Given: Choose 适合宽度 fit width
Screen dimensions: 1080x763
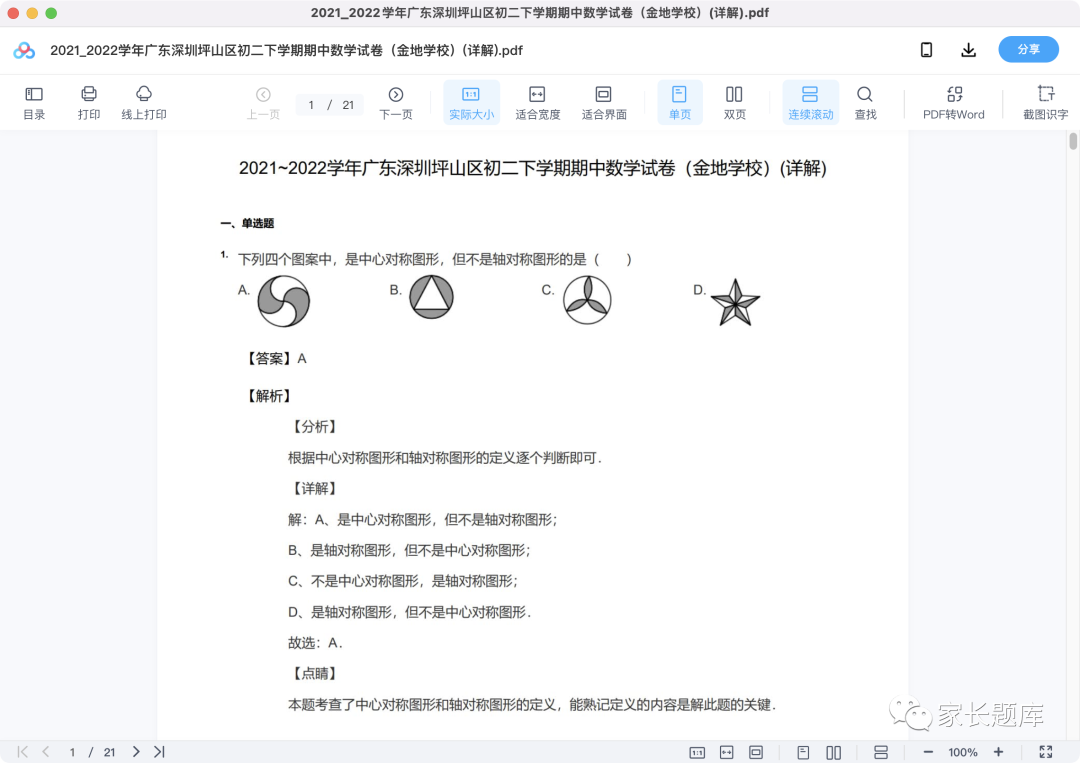Looking at the screenshot, I should coord(538,103).
